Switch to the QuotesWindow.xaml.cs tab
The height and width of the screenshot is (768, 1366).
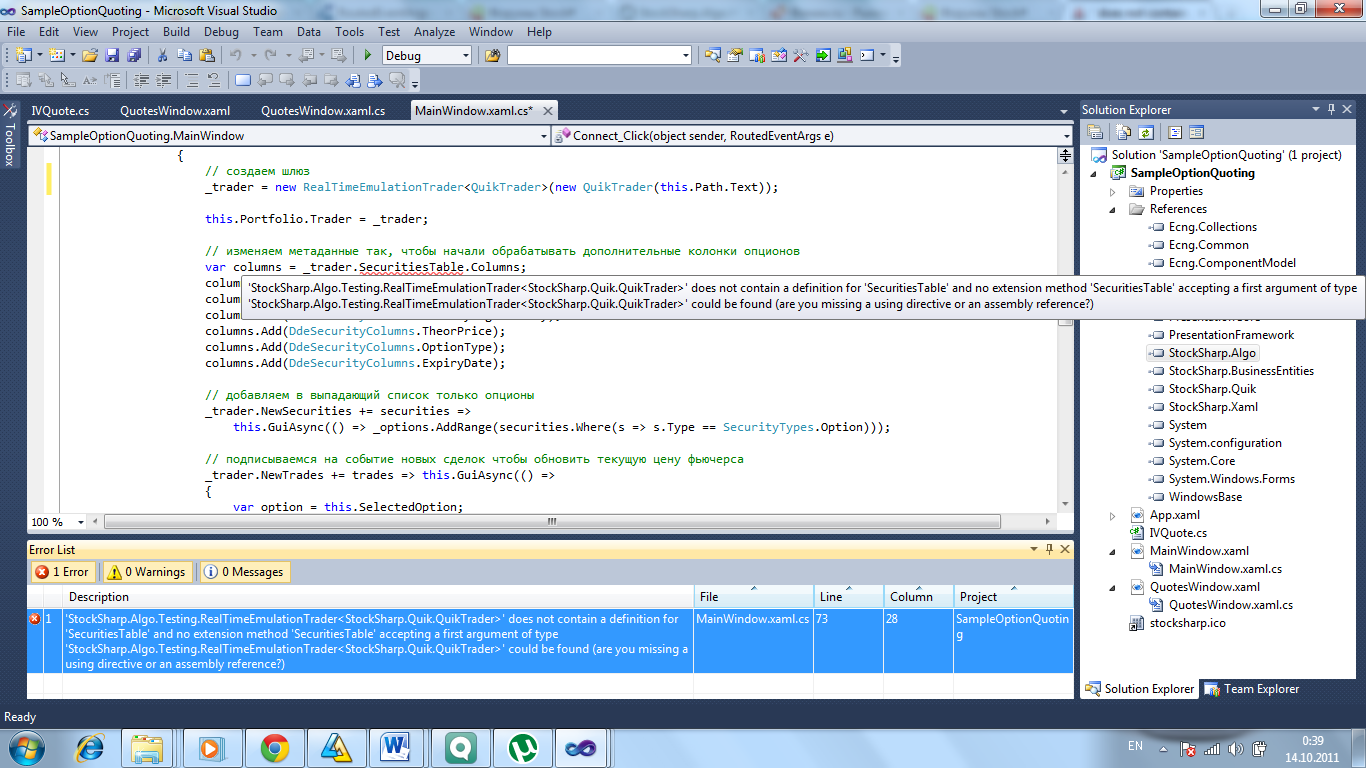pyautogui.click(x=322, y=111)
